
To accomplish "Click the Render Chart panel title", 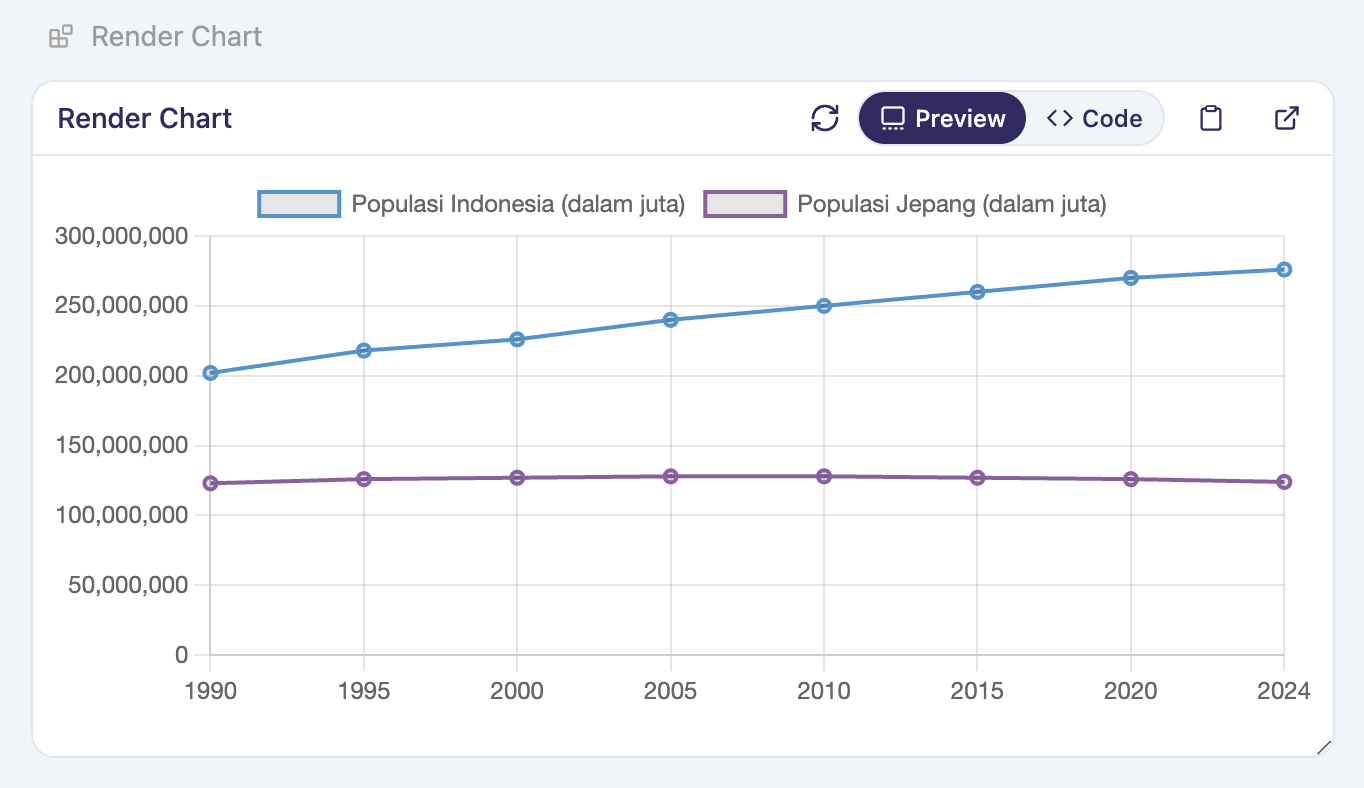I will [145, 118].
